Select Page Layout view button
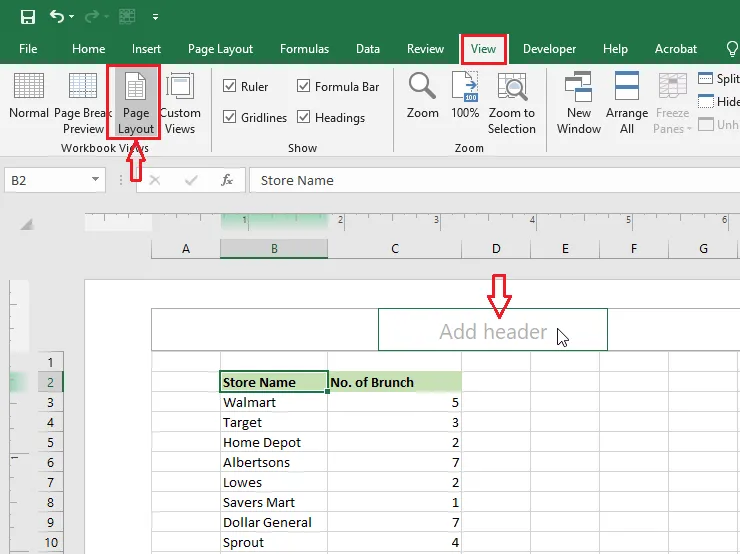This screenshot has height=554, width=740. [135, 103]
